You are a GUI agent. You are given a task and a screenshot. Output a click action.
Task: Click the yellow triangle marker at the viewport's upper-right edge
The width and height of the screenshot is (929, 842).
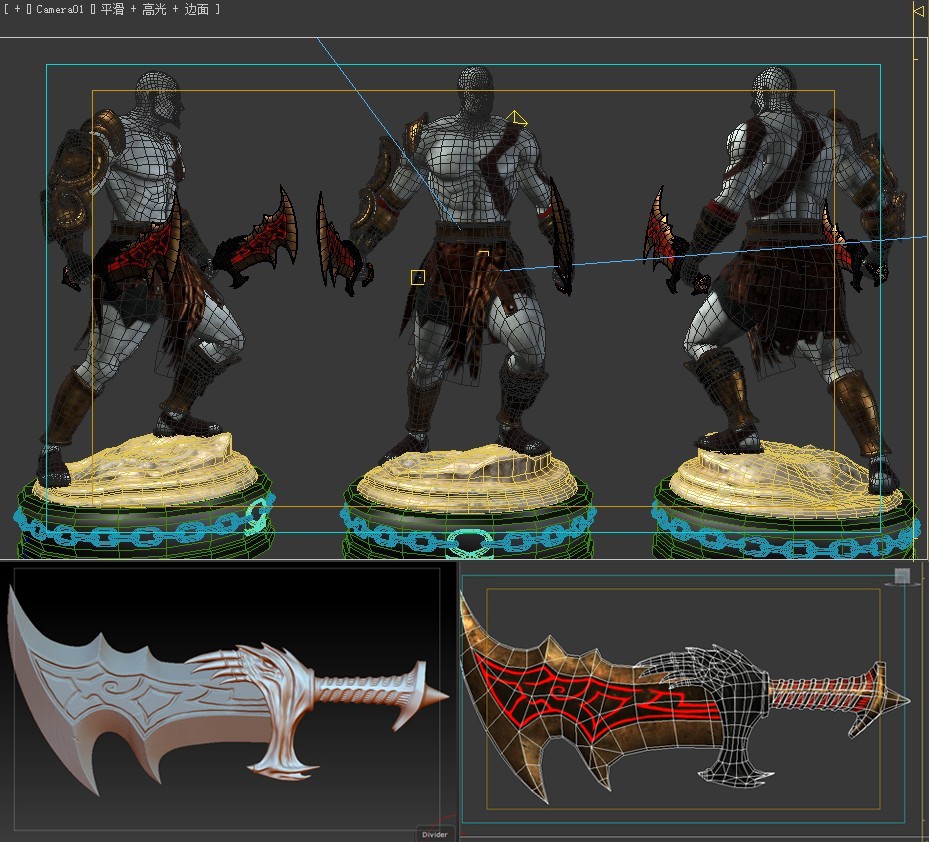click(x=918, y=10)
